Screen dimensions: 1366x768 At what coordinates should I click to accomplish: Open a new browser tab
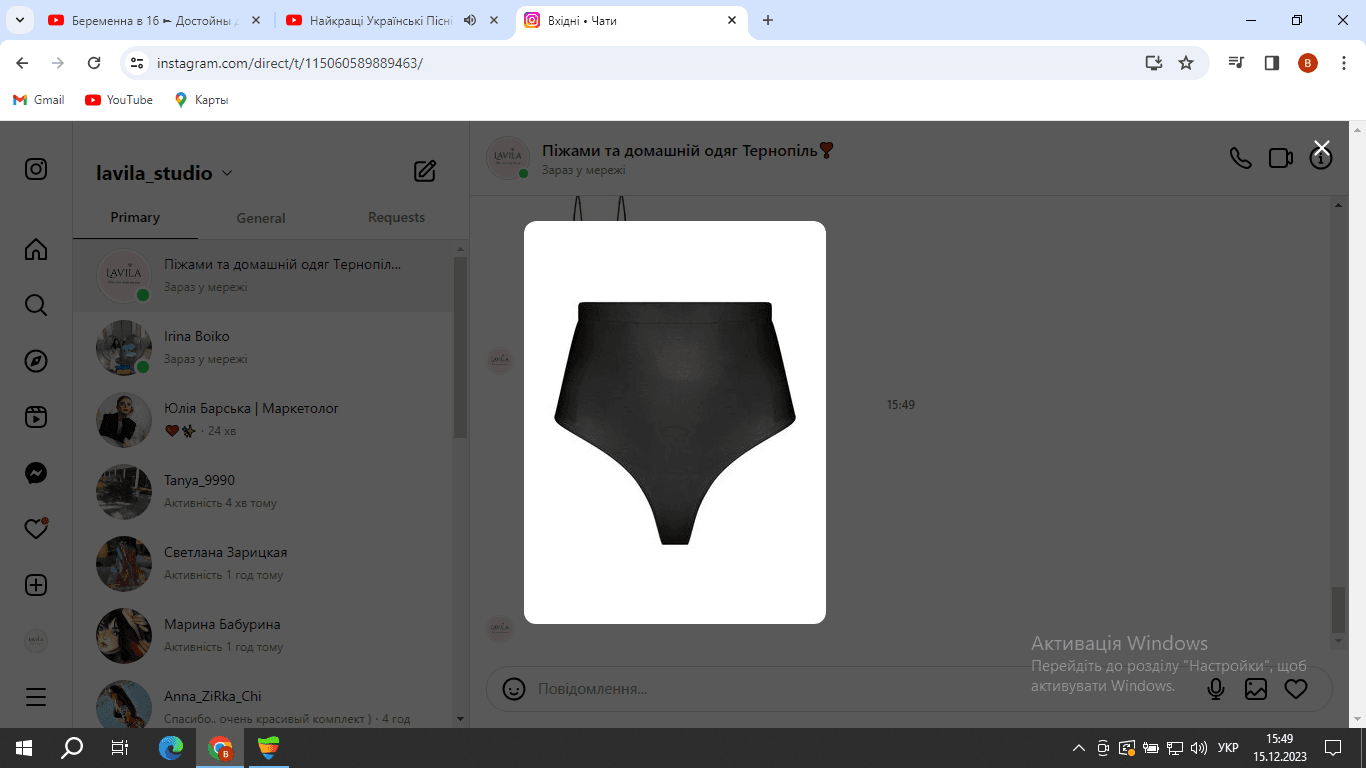(x=768, y=20)
